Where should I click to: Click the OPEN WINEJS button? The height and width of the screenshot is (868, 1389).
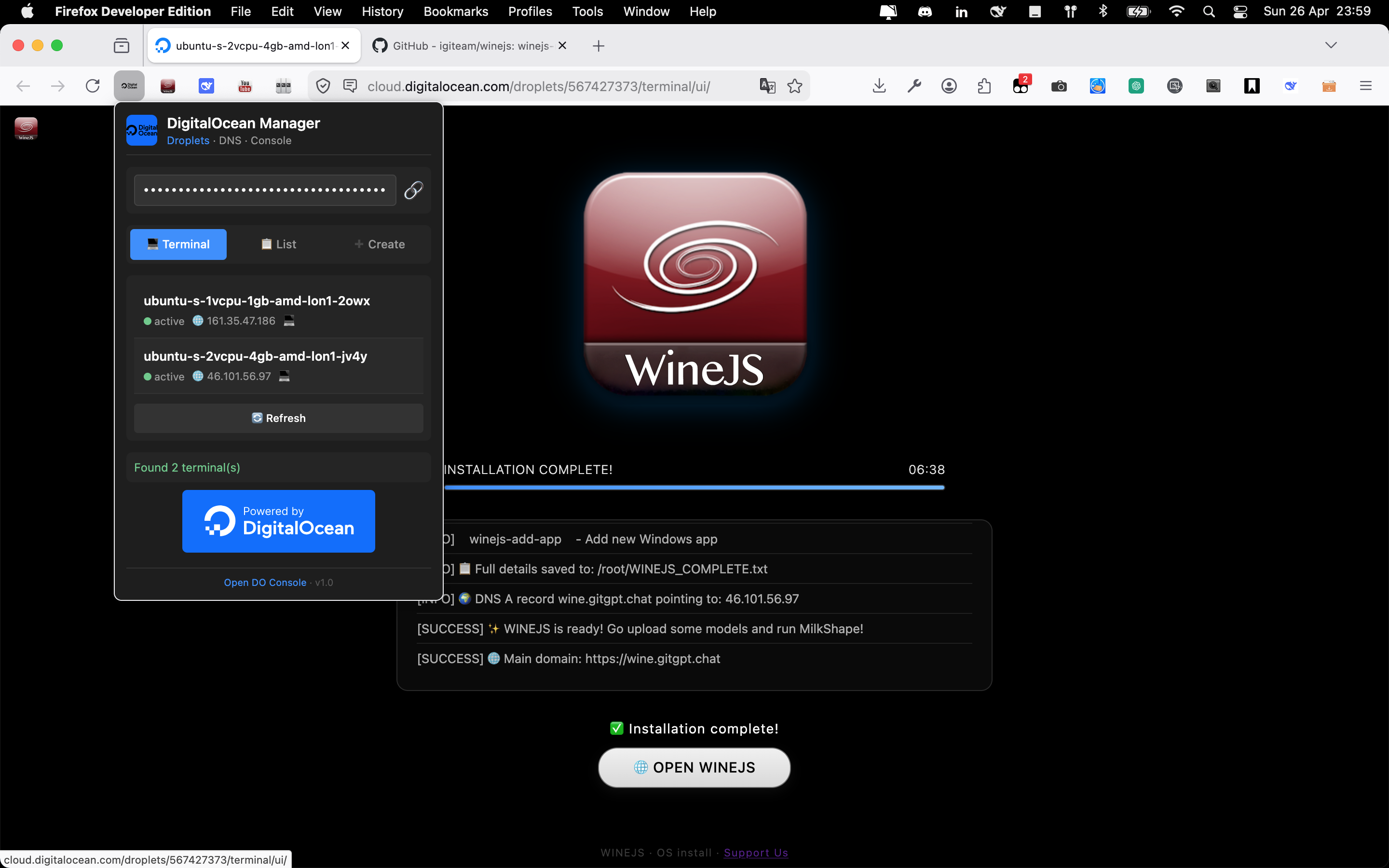(x=694, y=768)
